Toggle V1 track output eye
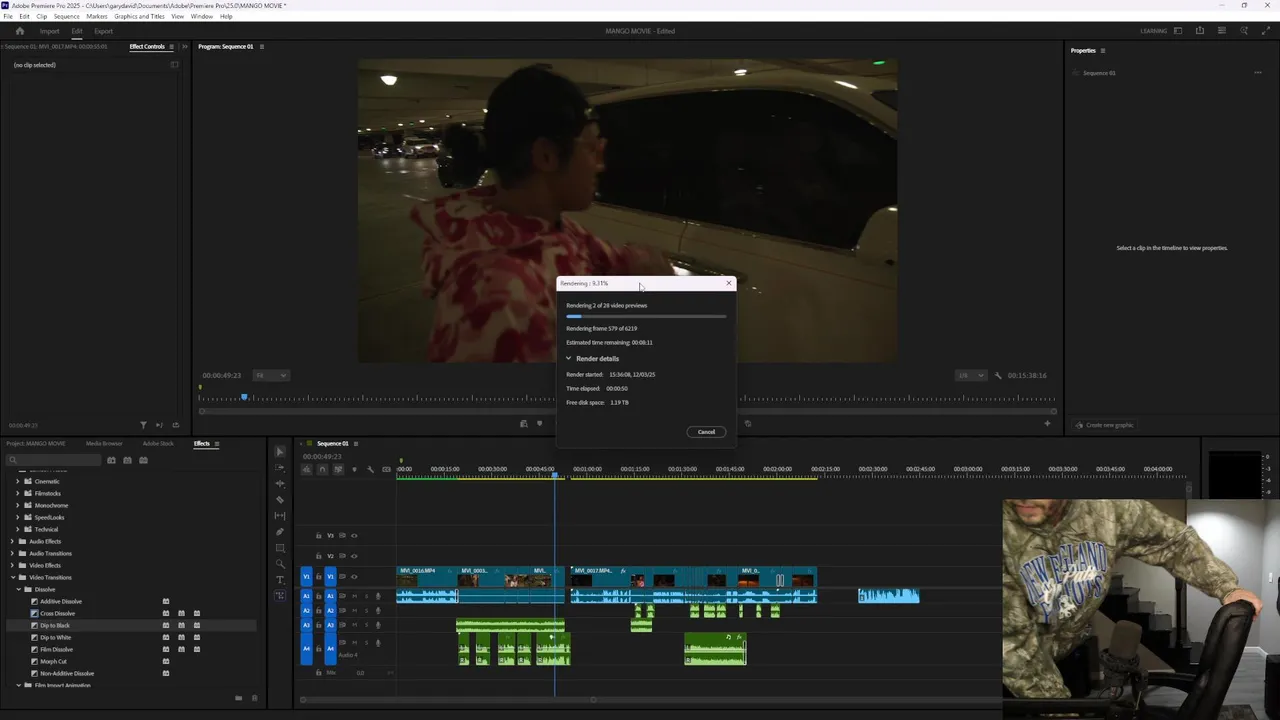The height and width of the screenshot is (720, 1280). coord(353,577)
